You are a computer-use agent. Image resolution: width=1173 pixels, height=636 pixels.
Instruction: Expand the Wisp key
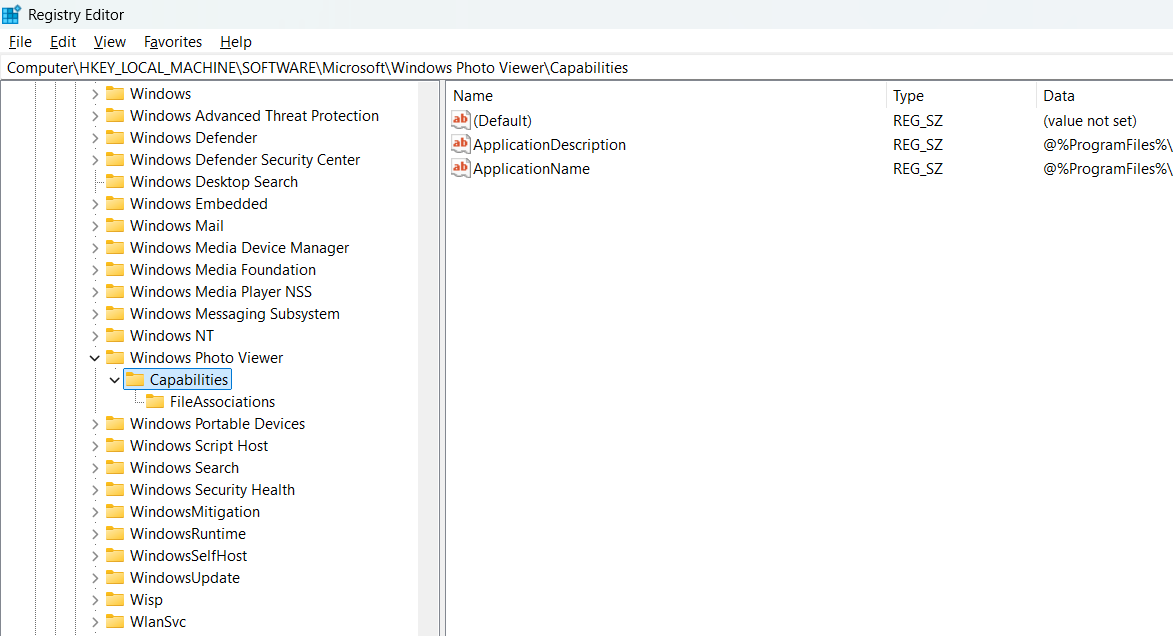coord(95,600)
